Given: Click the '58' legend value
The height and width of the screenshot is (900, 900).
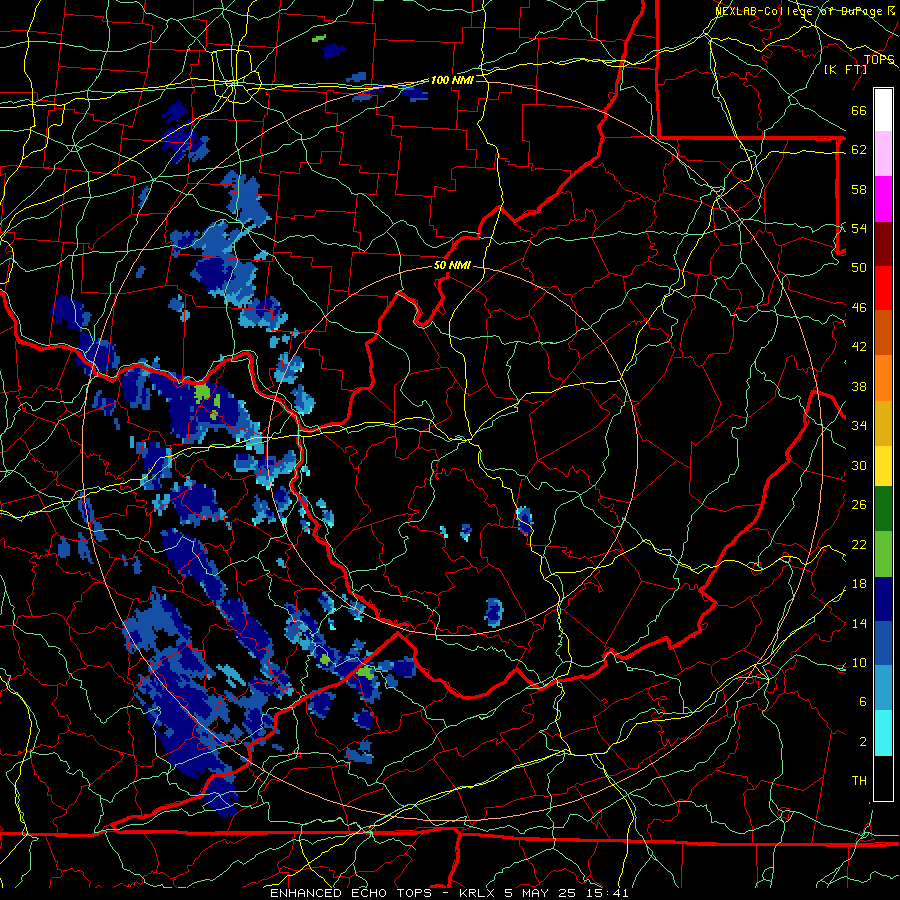Looking at the screenshot, I should click(859, 189).
